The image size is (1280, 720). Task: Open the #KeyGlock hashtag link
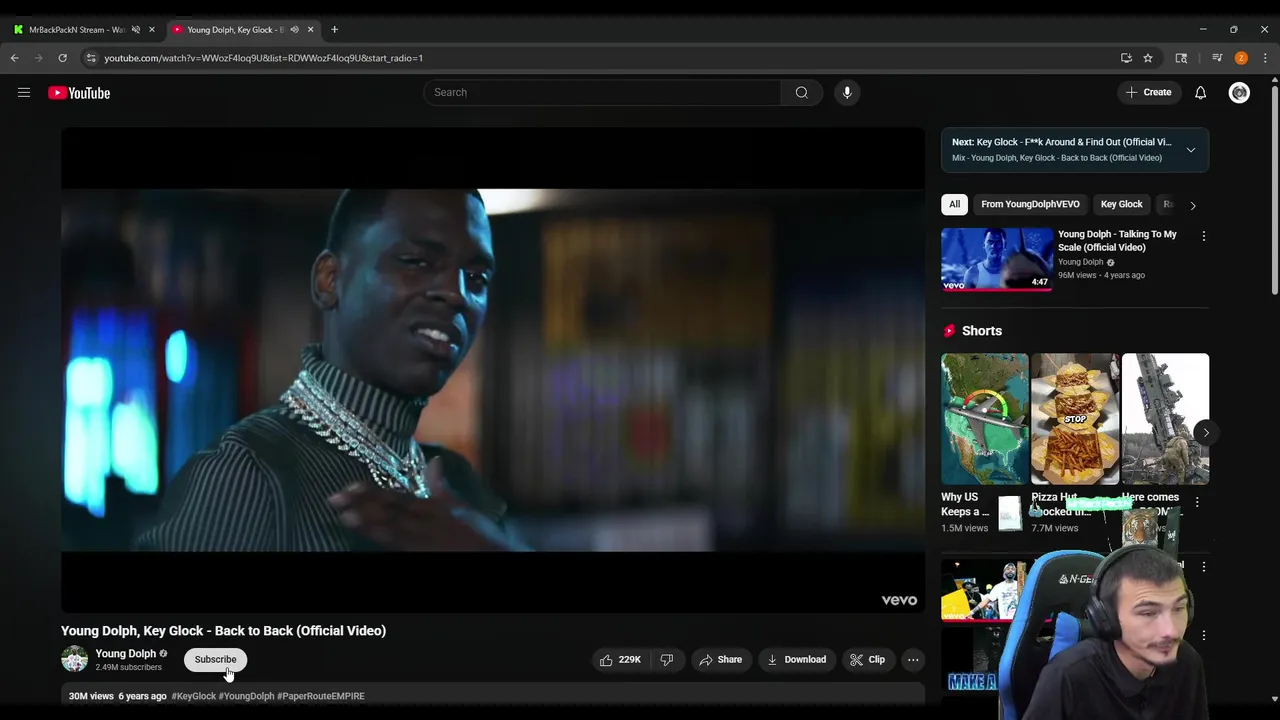(193, 696)
